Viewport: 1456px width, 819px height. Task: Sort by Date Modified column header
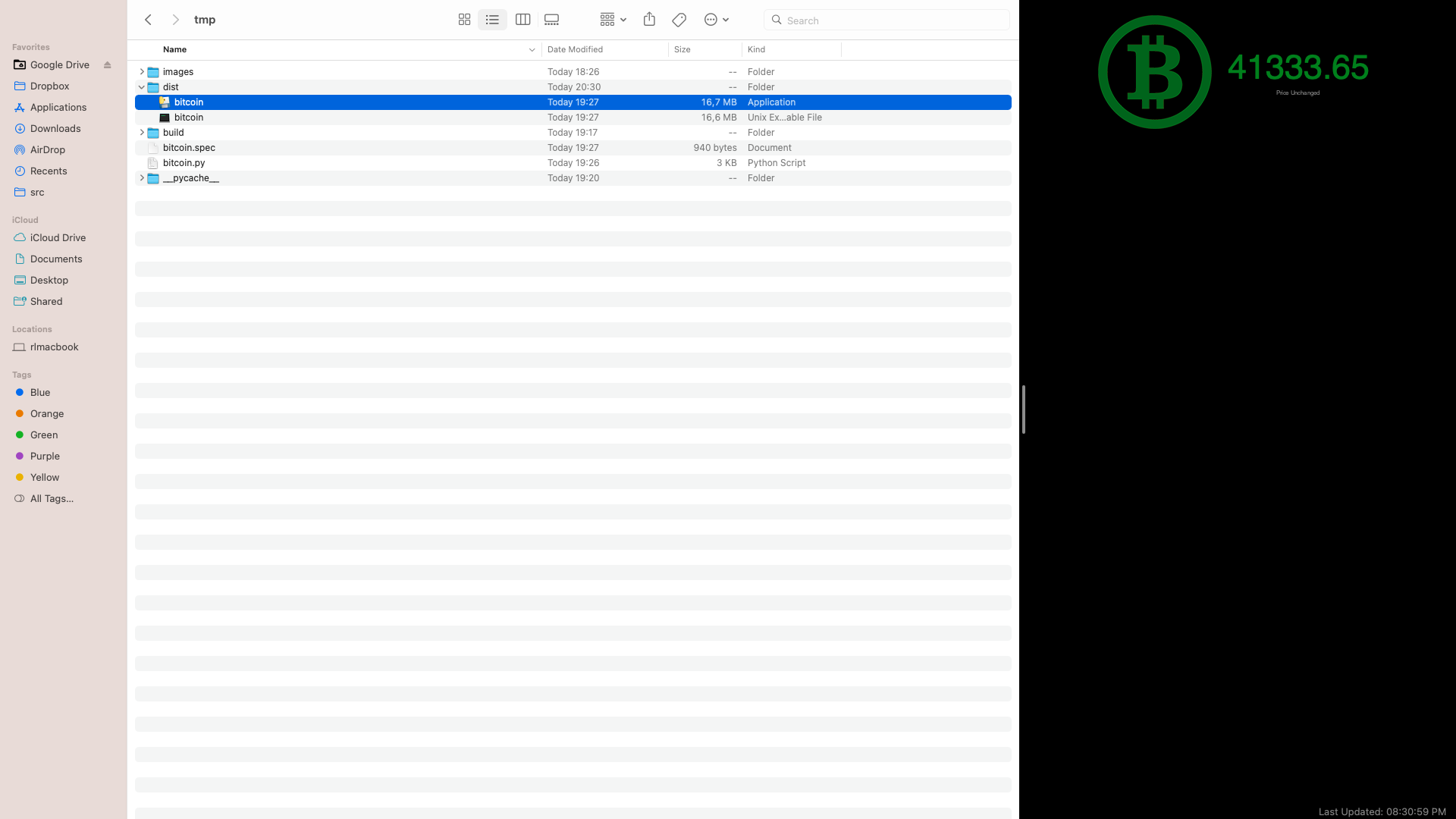point(575,50)
